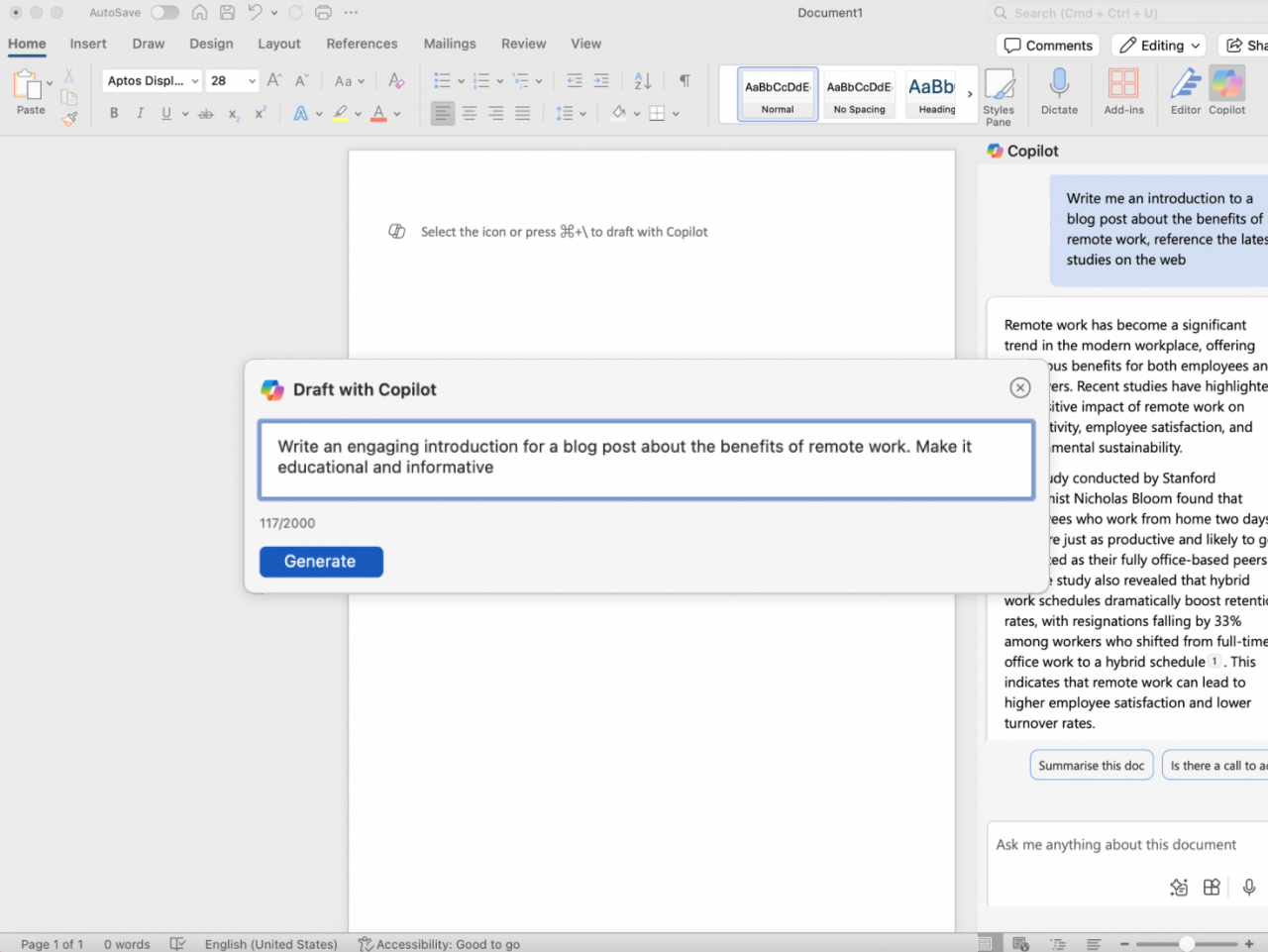Select the Comments button
Viewport: 1268px width, 952px height.
coord(1047,45)
